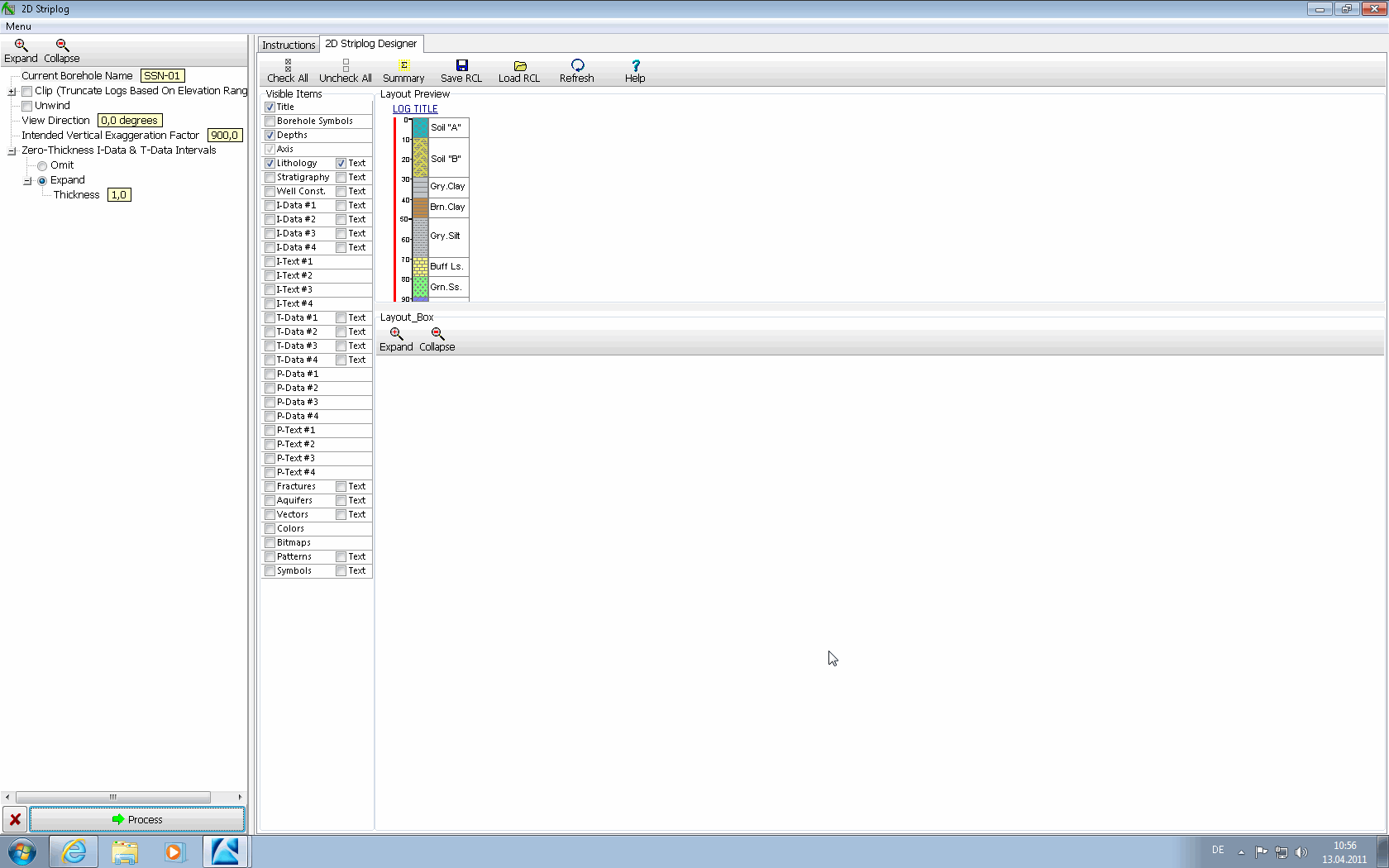Viewport: 1389px width, 868px height.
Task: Click the Process button
Action: tap(137, 819)
